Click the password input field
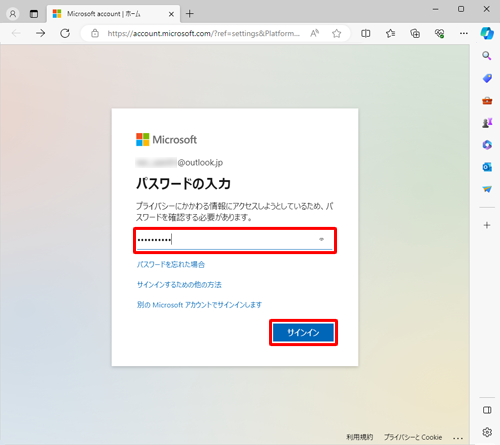 coord(235,240)
